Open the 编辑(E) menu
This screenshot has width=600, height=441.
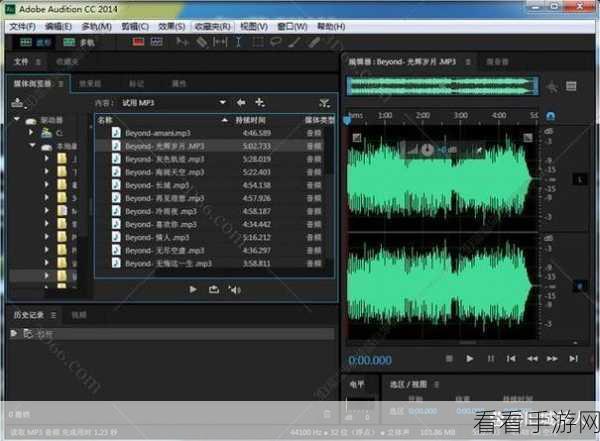pos(58,26)
